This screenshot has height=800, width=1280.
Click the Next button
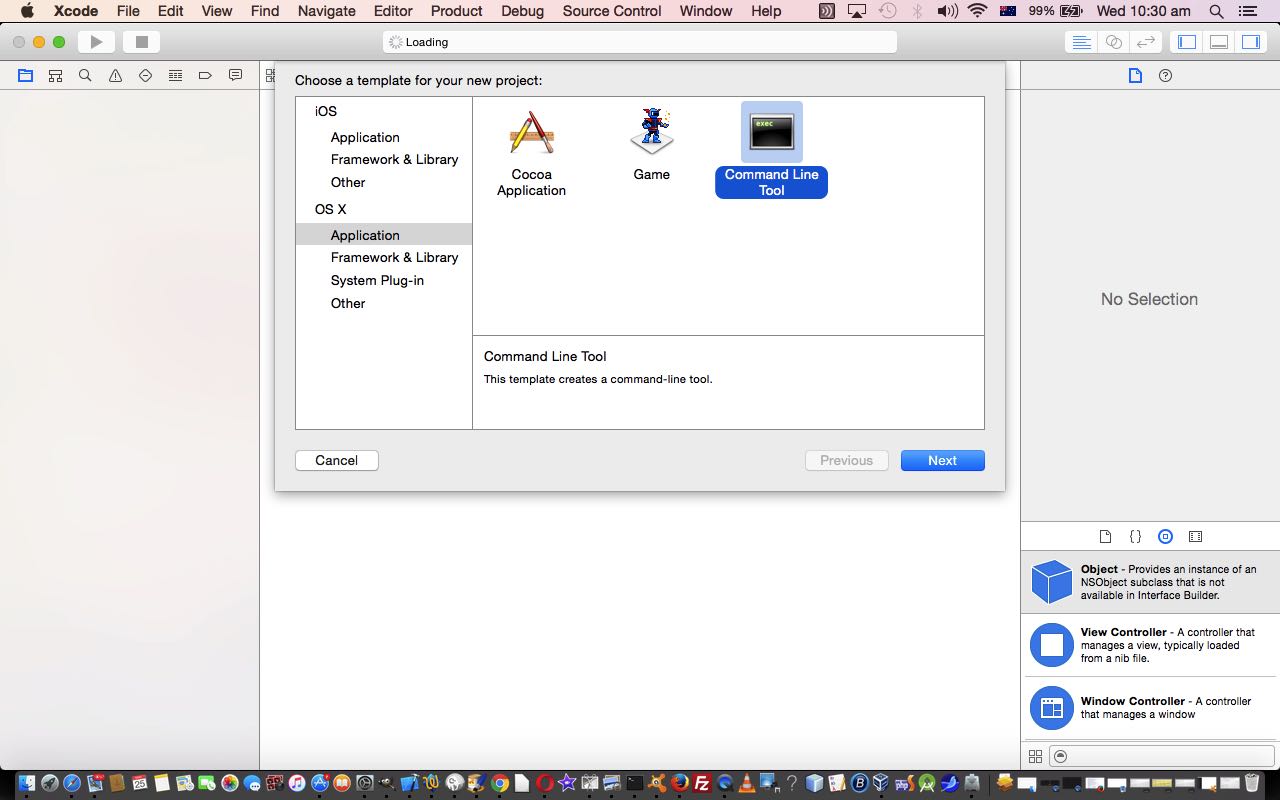click(x=942, y=460)
